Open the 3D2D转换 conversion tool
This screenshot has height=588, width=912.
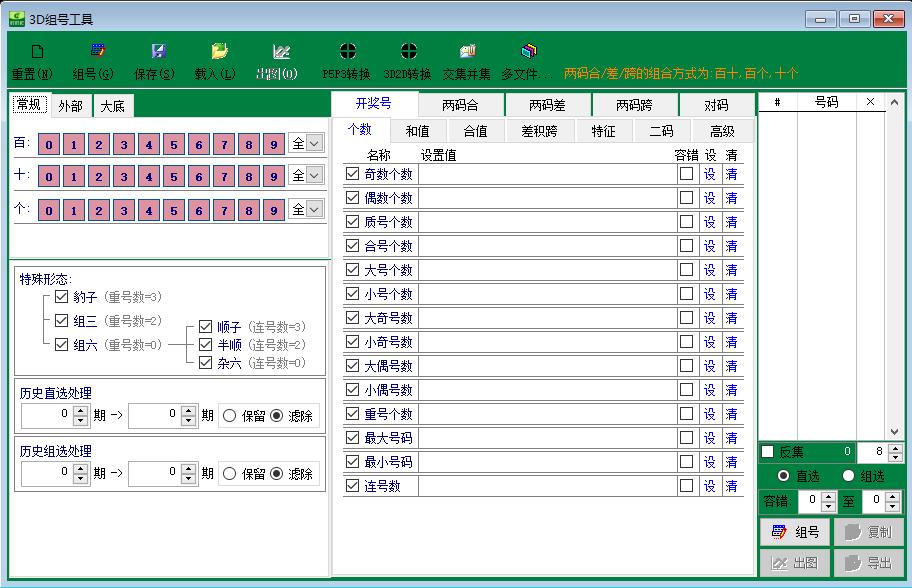[408, 52]
